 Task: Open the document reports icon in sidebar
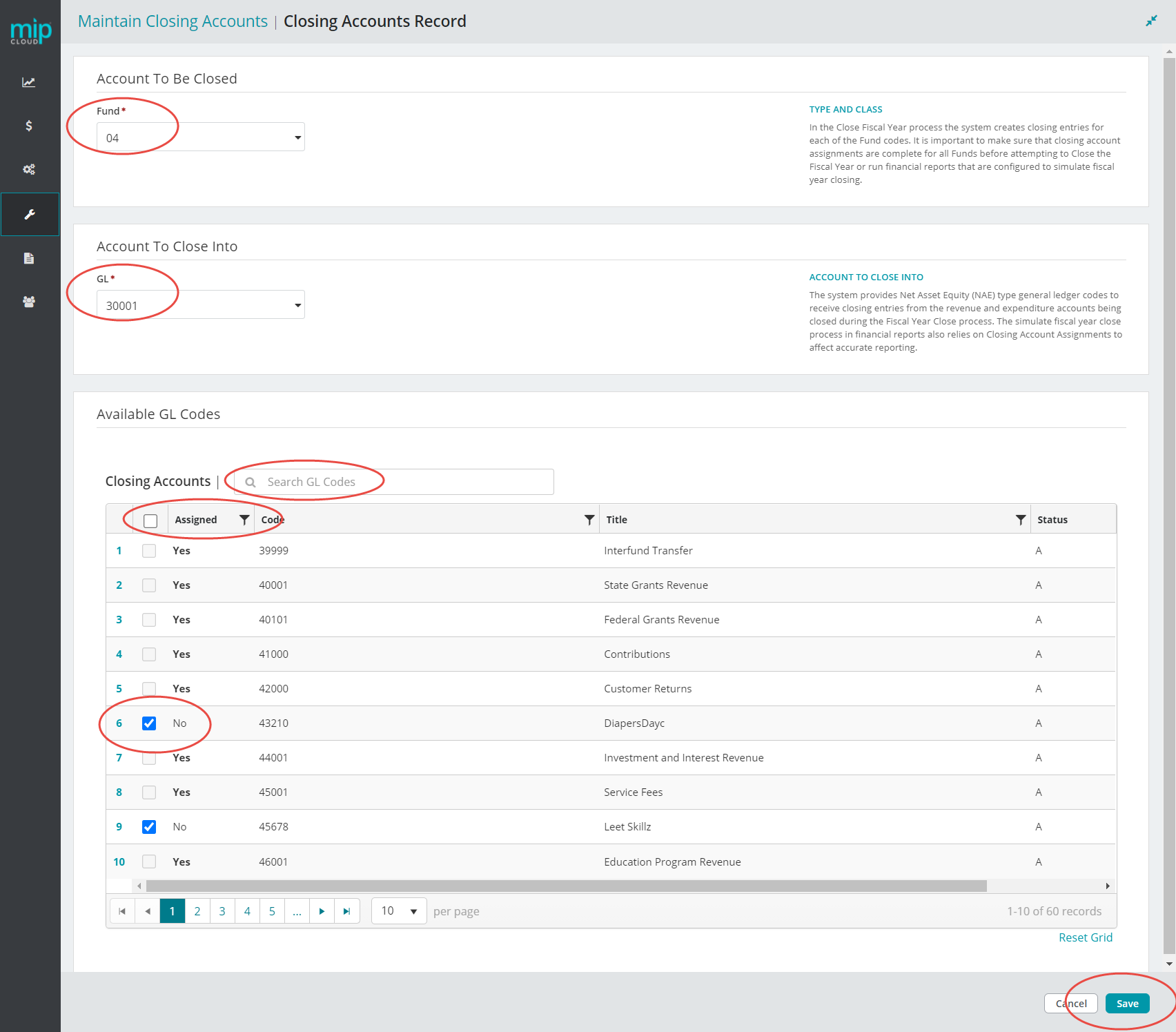30,258
